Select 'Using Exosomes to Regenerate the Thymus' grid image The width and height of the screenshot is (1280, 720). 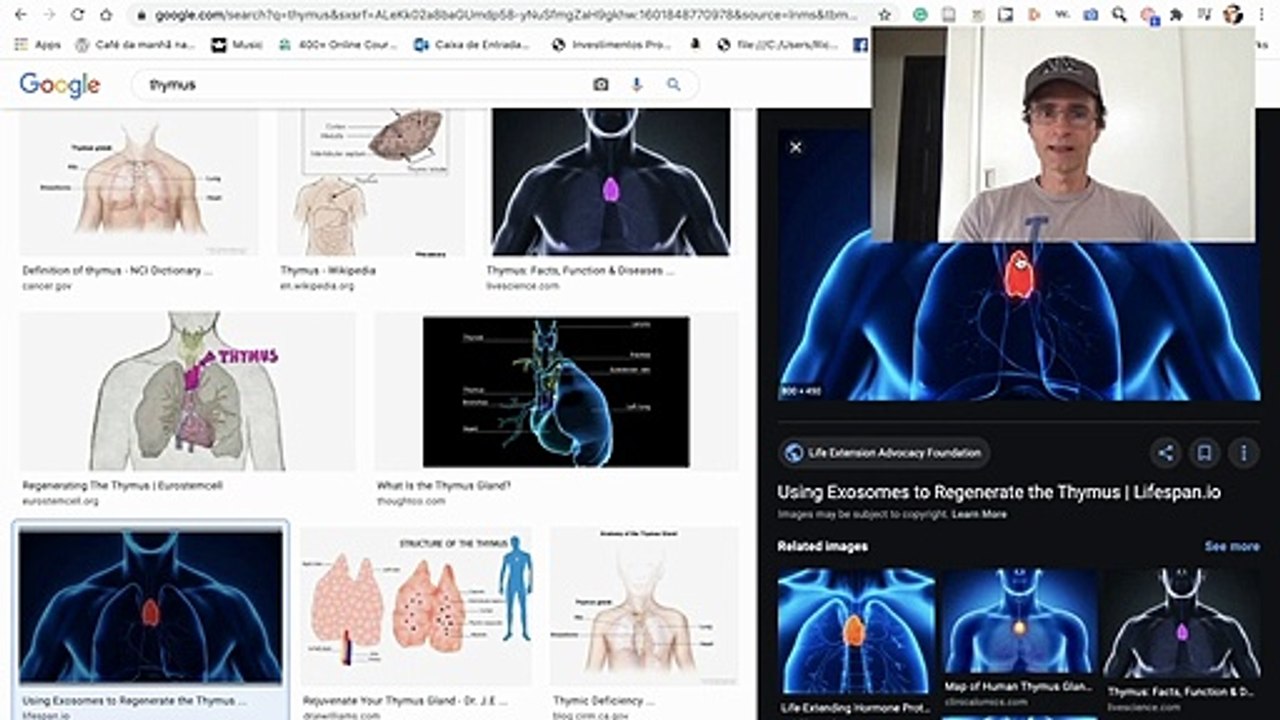pos(151,606)
